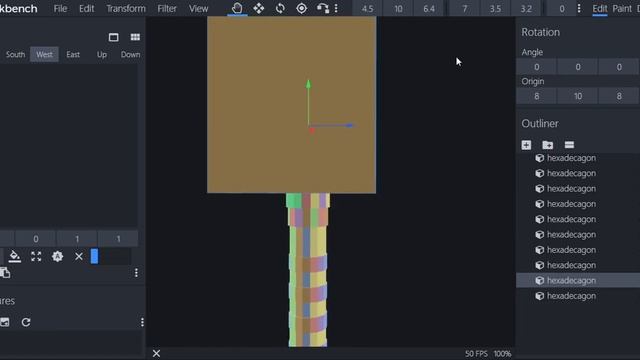Select the Down face tab
This screenshot has width=640, height=360.
click(130, 54)
